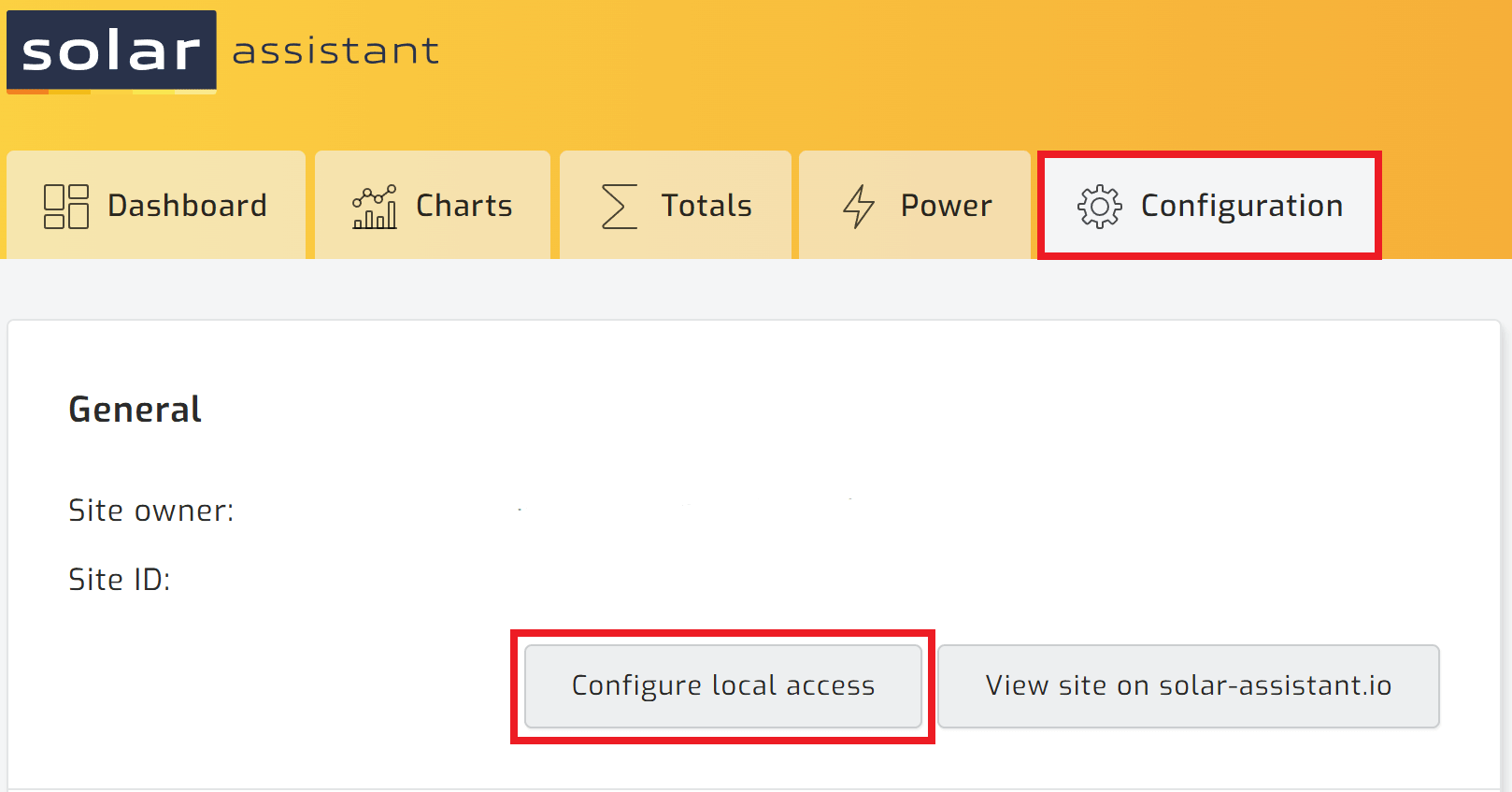The image size is (1512, 792).
Task: Click the General section heading
Action: pyautogui.click(x=136, y=410)
